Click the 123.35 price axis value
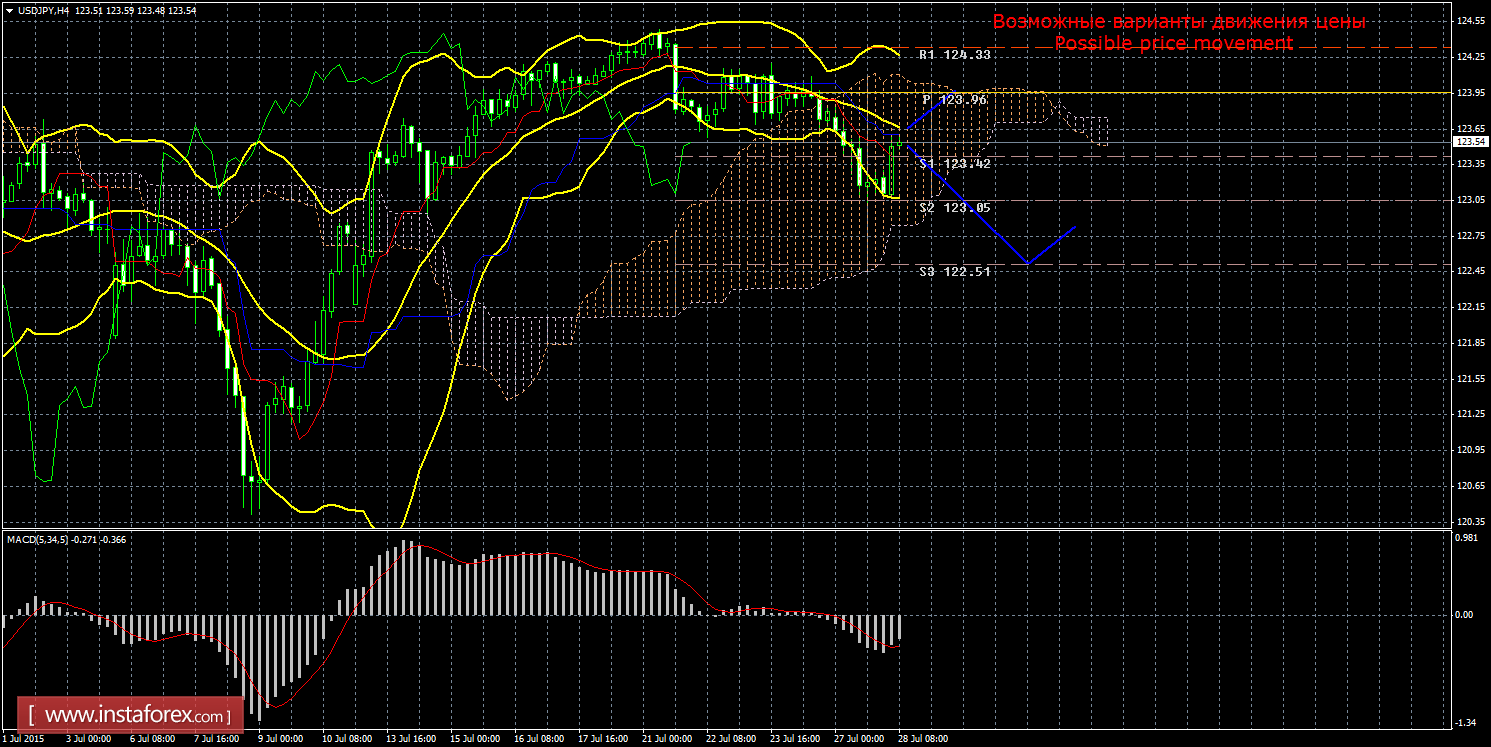The height and width of the screenshot is (747, 1491). pos(1469,164)
